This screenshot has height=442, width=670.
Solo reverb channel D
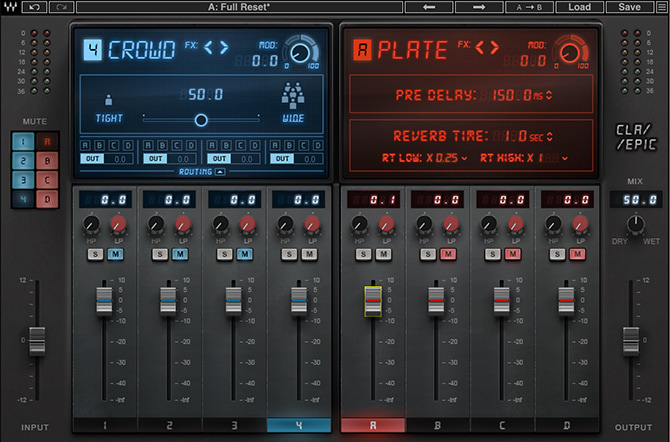tap(557, 254)
